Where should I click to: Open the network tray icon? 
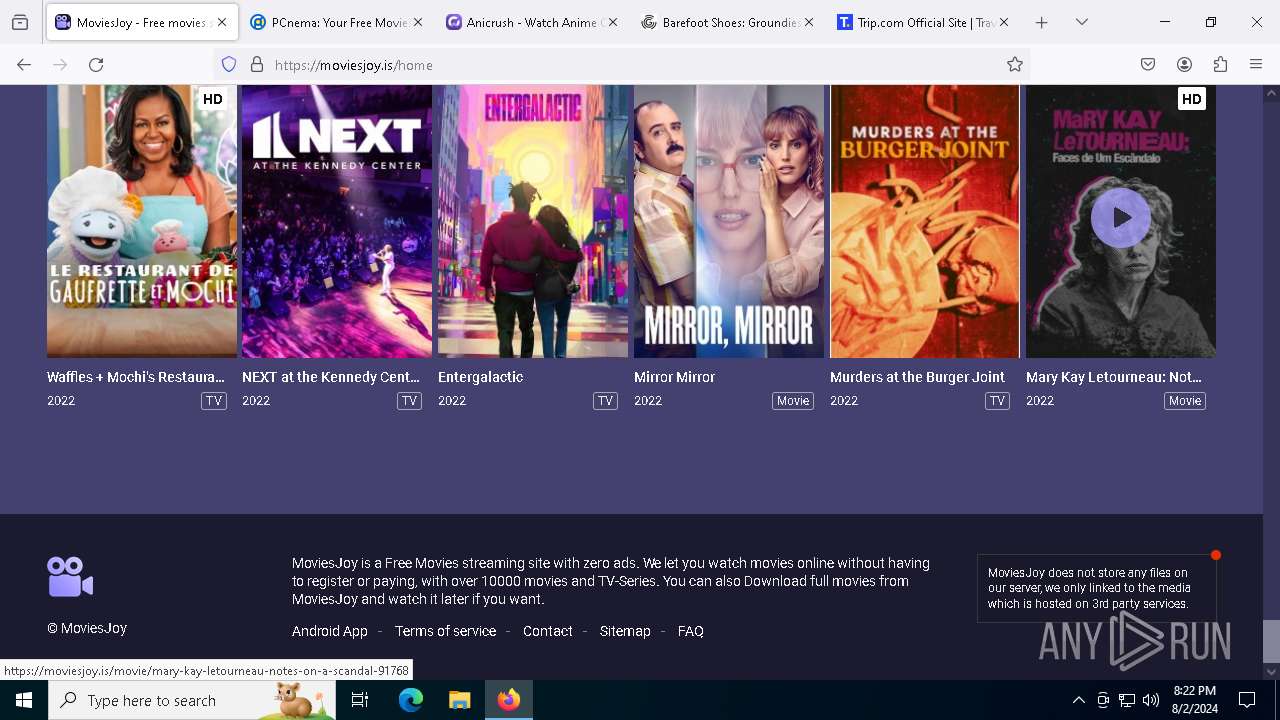[1127, 700]
